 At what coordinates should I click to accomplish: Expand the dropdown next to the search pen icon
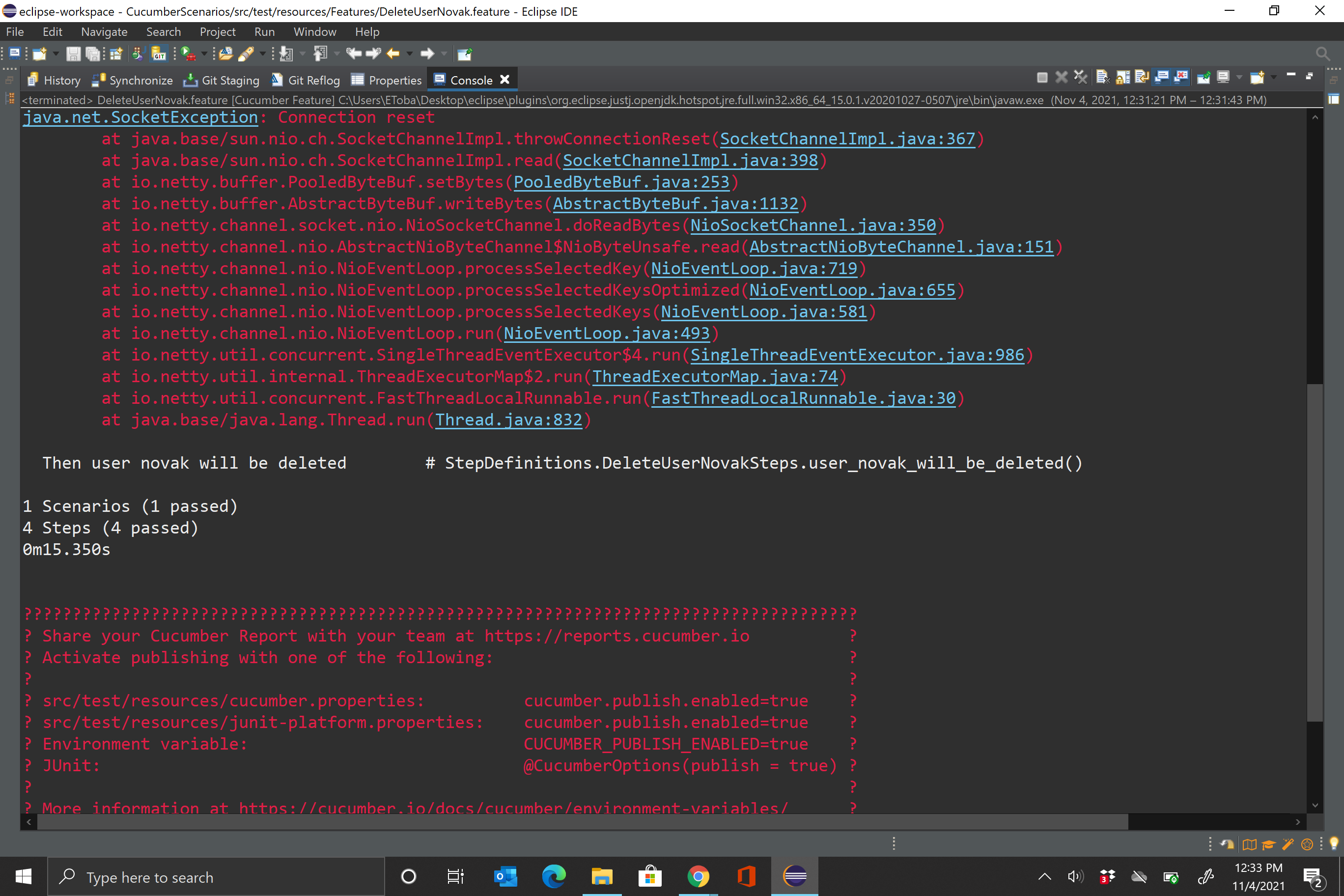point(263,55)
